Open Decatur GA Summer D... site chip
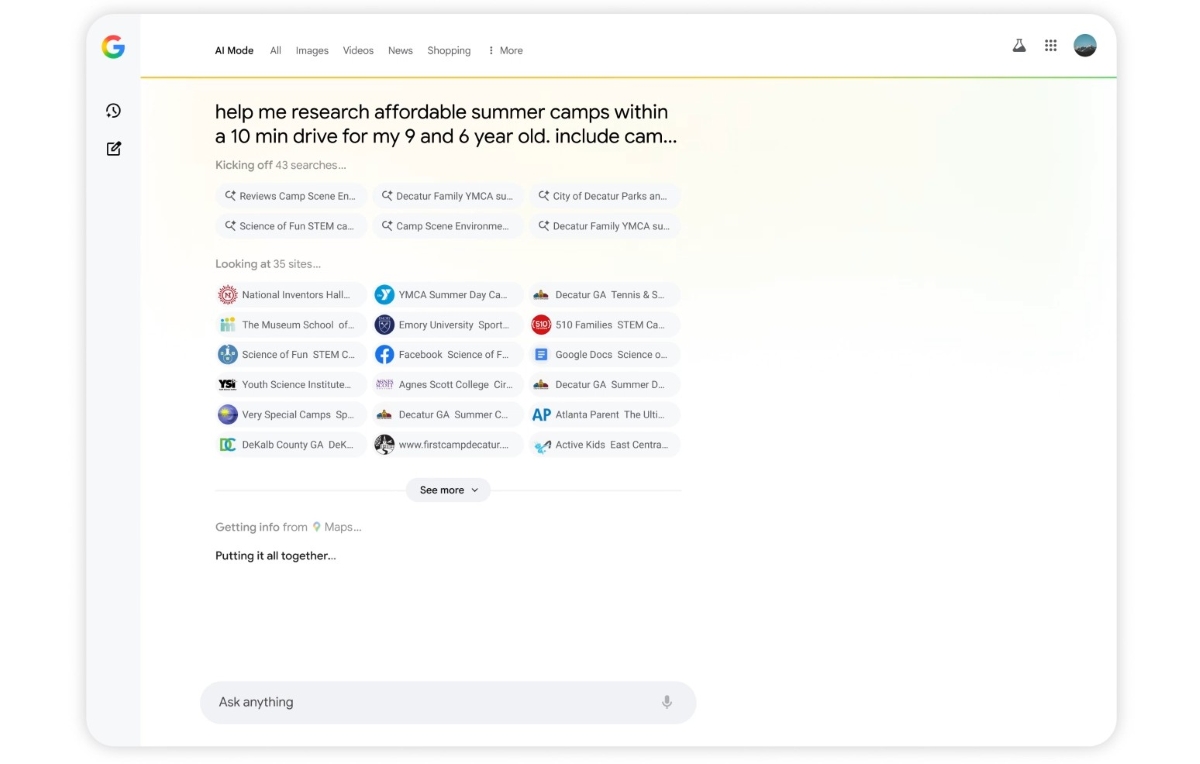Viewport: 1200px width, 764px height. (x=604, y=385)
